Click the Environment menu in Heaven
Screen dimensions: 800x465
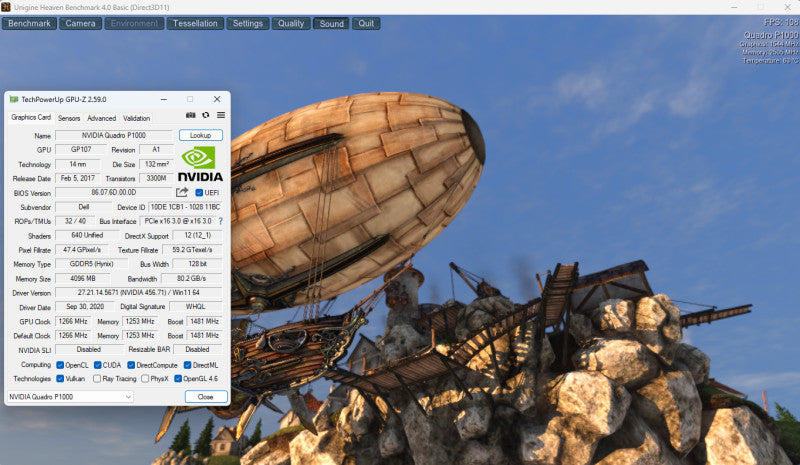coord(134,23)
